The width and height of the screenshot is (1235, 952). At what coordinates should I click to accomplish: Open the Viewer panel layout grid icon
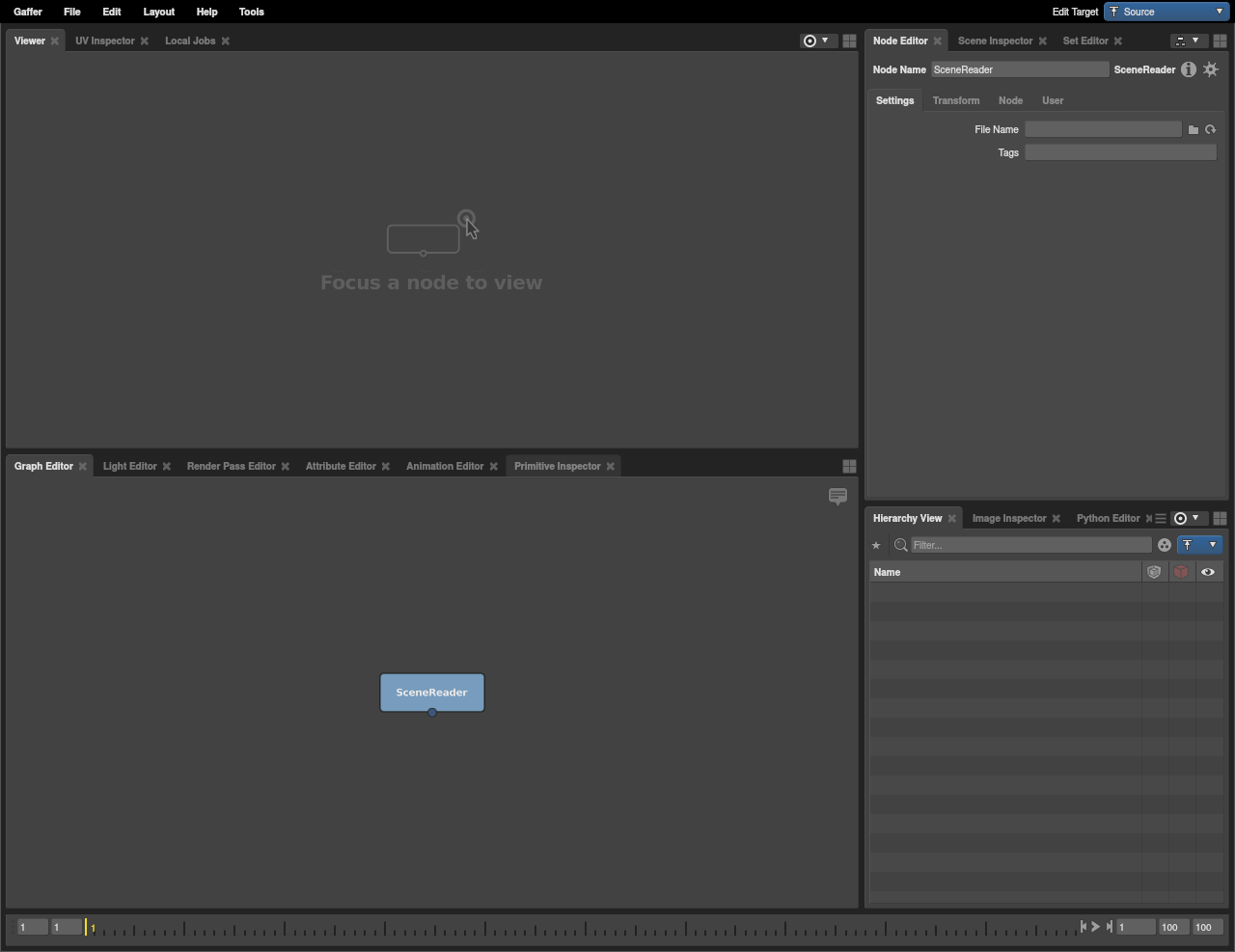(849, 41)
